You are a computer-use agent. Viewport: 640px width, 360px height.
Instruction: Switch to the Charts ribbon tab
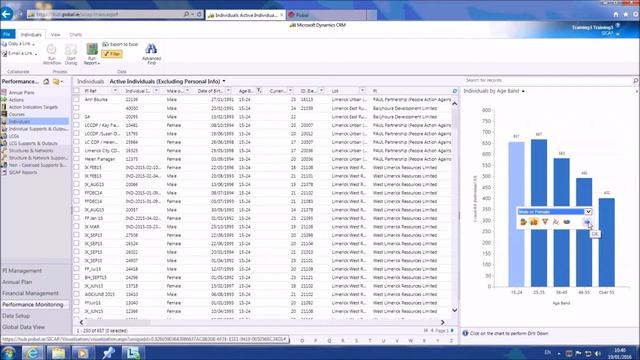click(x=76, y=35)
